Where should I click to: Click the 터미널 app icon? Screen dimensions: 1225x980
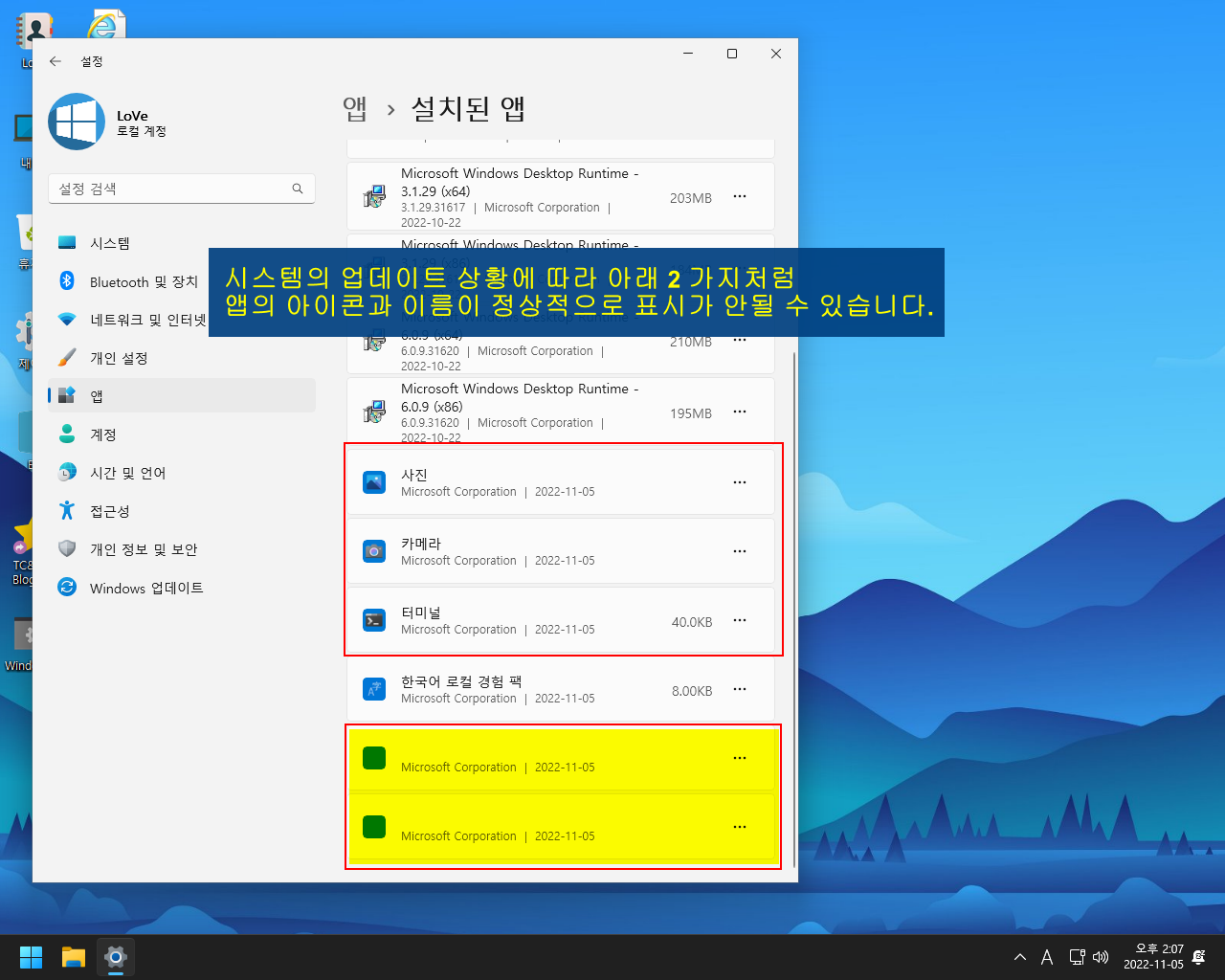[x=374, y=620]
